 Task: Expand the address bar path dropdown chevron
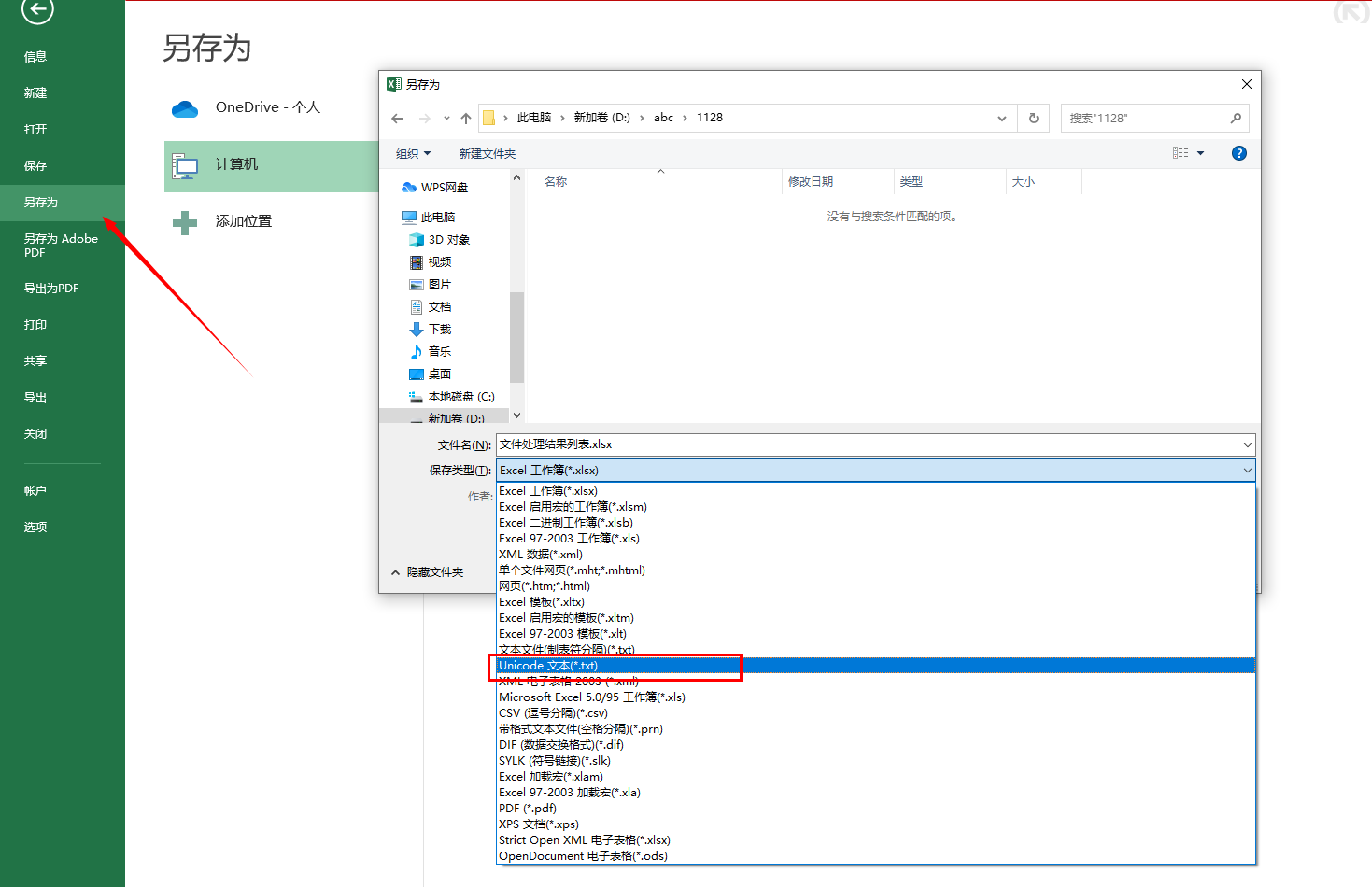[1002, 118]
